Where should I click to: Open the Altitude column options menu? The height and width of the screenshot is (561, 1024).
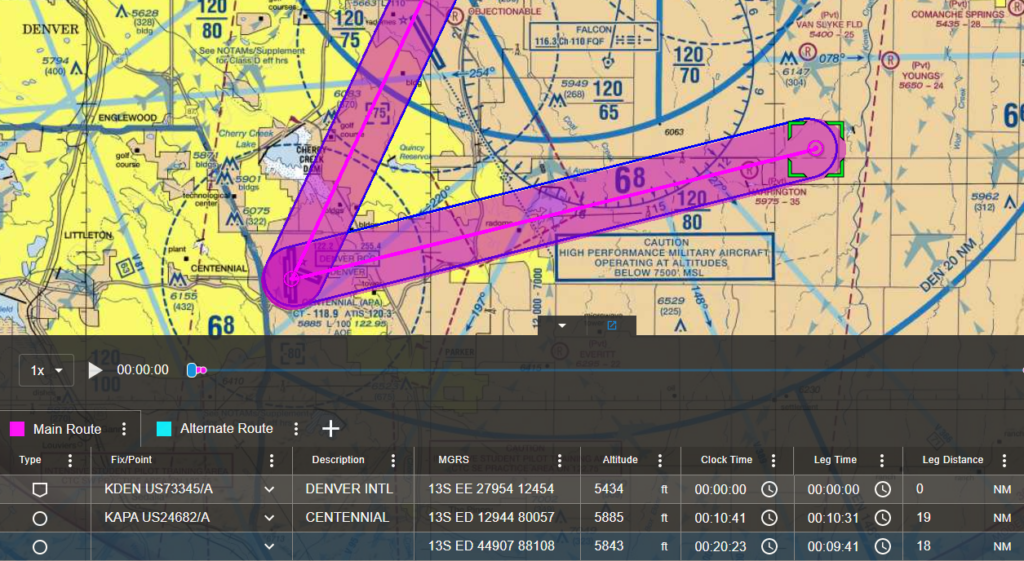(659, 461)
